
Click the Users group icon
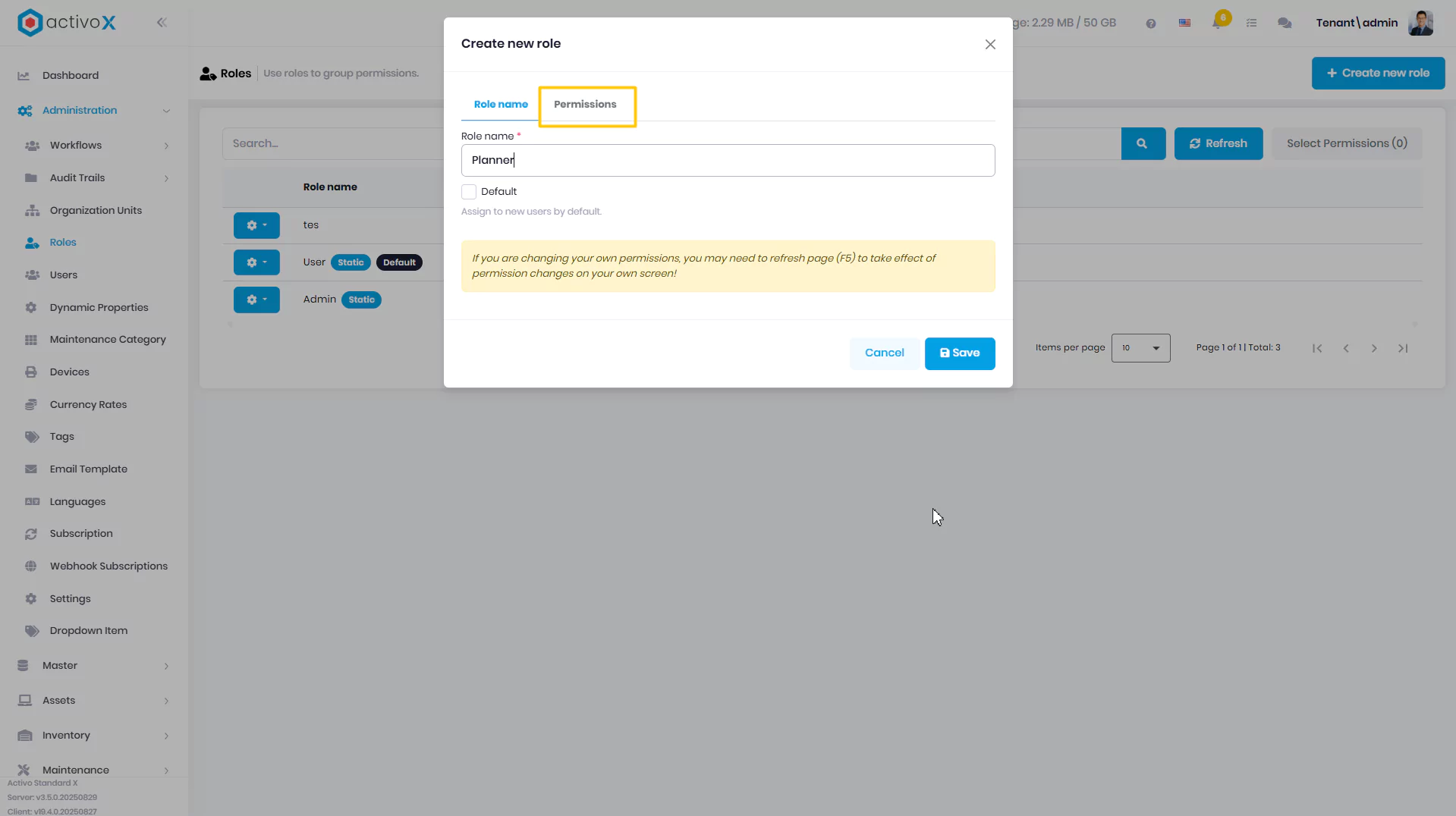pos(32,275)
